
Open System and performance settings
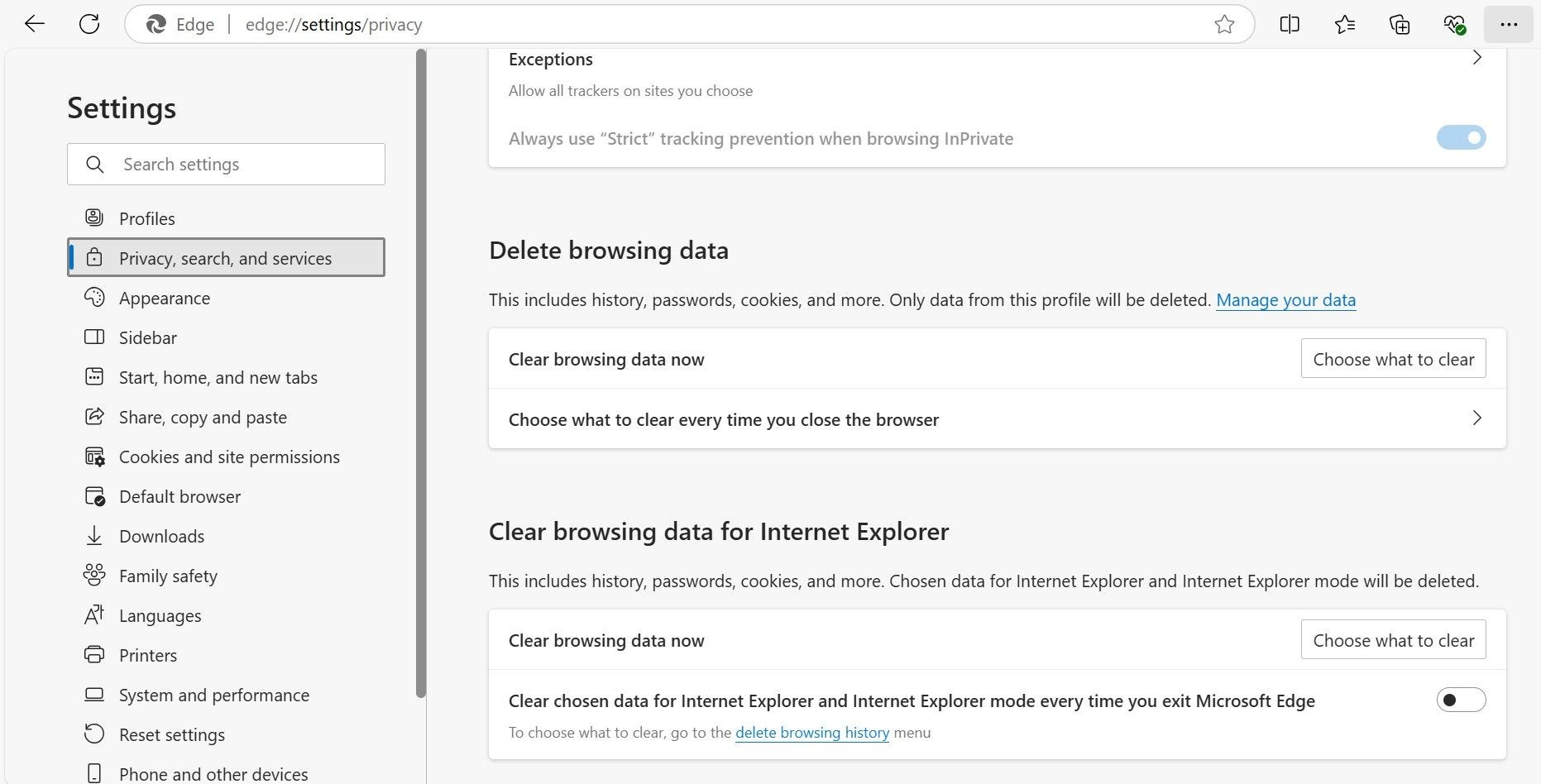pos(226,695)
